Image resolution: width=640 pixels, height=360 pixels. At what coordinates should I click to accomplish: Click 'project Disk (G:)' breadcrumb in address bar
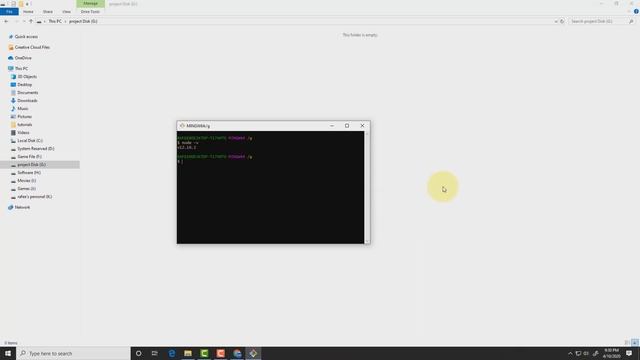(83, 21)
